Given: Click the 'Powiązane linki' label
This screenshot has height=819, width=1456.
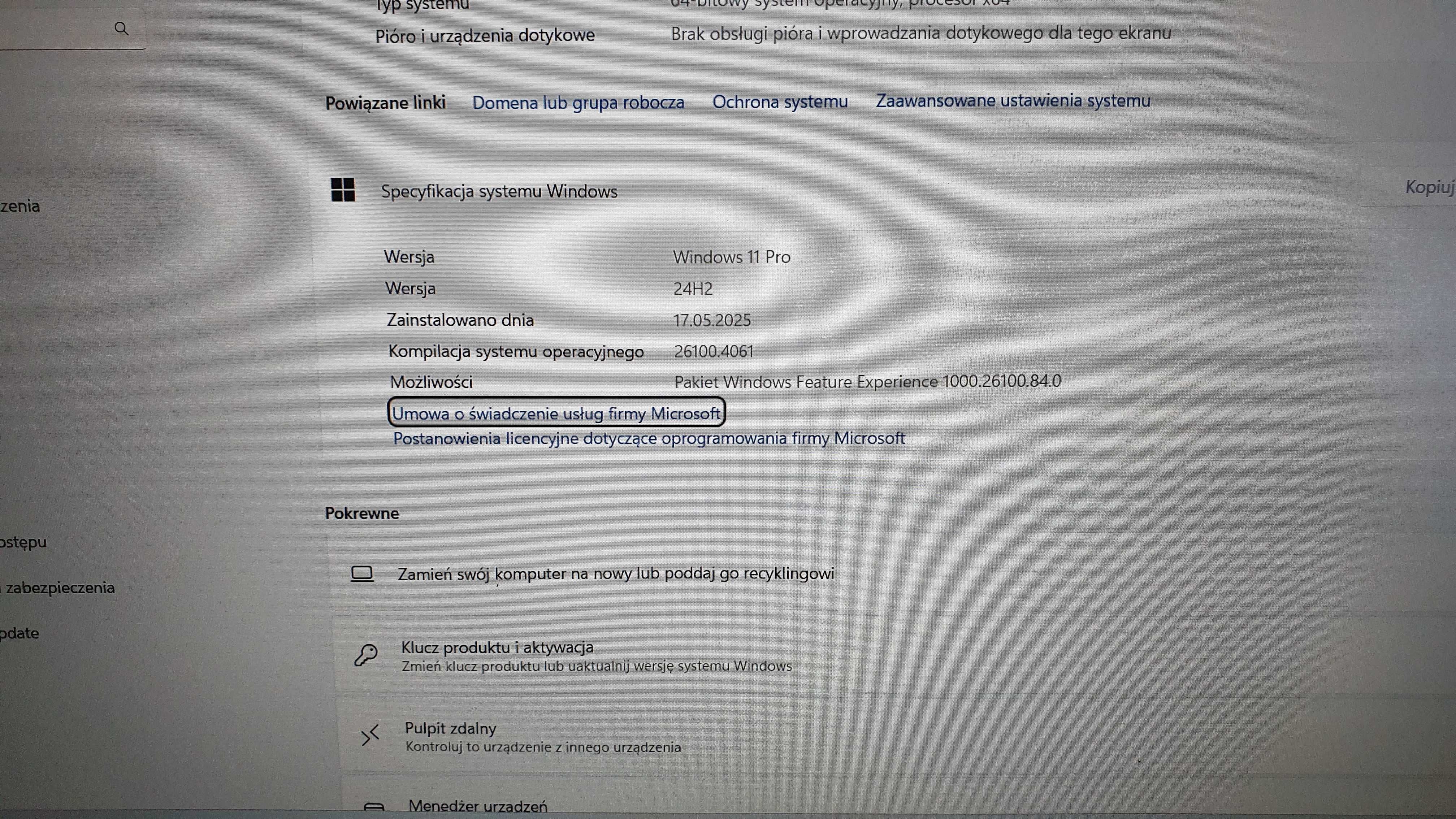Looking at the screenshot, I should click(x=385, y=103).
